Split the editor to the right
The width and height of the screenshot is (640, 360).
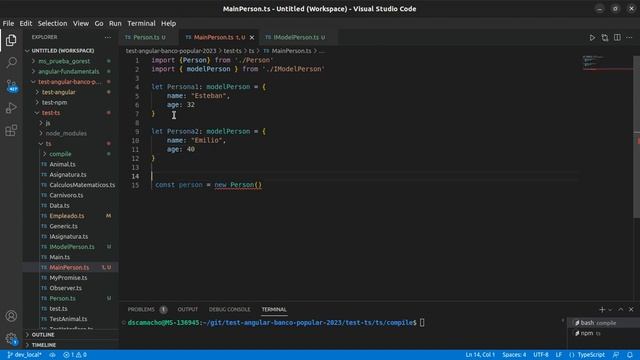pyautogui.click(x=617, y=38)
